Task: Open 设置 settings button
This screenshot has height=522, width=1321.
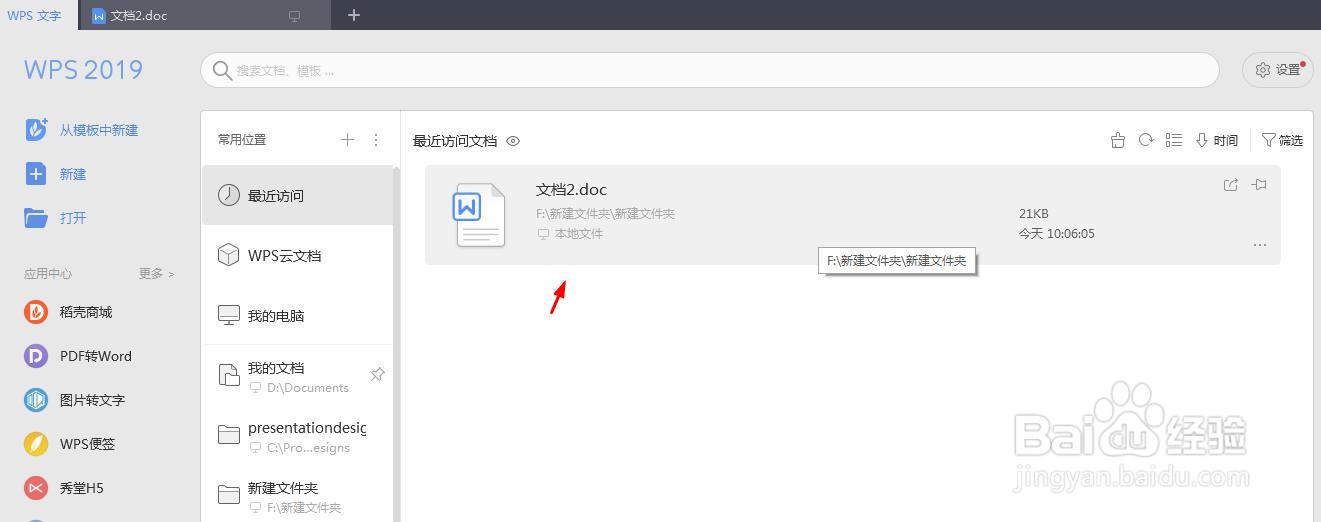Action: pos(1277,70)
